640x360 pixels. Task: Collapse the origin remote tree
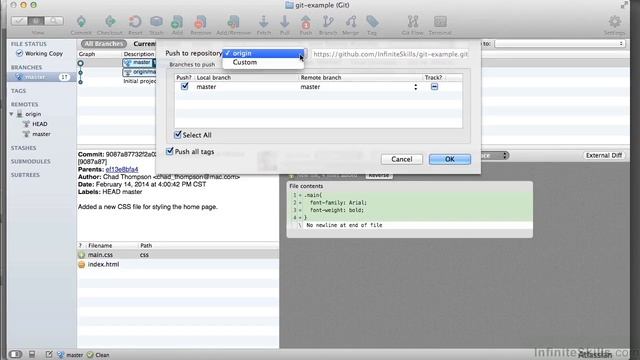point(11,114)
